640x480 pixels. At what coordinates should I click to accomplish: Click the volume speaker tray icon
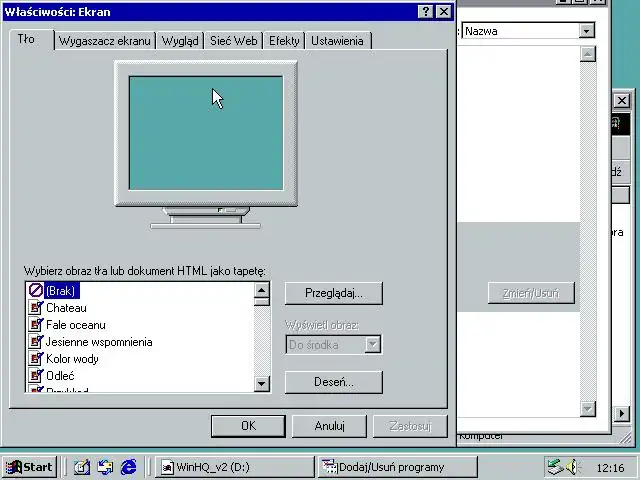point(574,467)
